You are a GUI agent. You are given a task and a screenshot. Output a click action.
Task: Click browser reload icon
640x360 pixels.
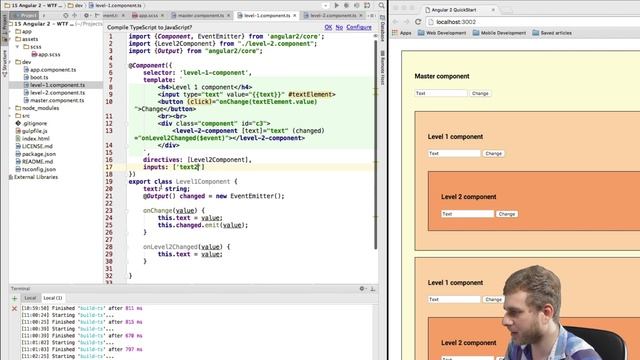point(418,22)
